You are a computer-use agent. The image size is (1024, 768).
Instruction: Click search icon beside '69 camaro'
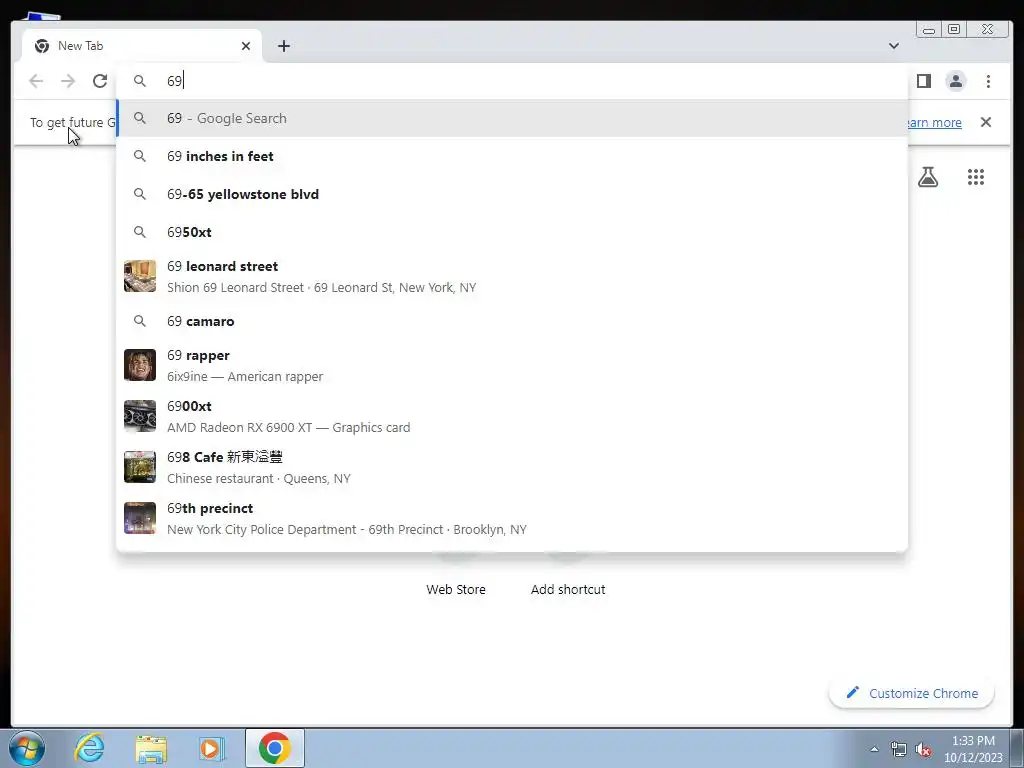139,321
